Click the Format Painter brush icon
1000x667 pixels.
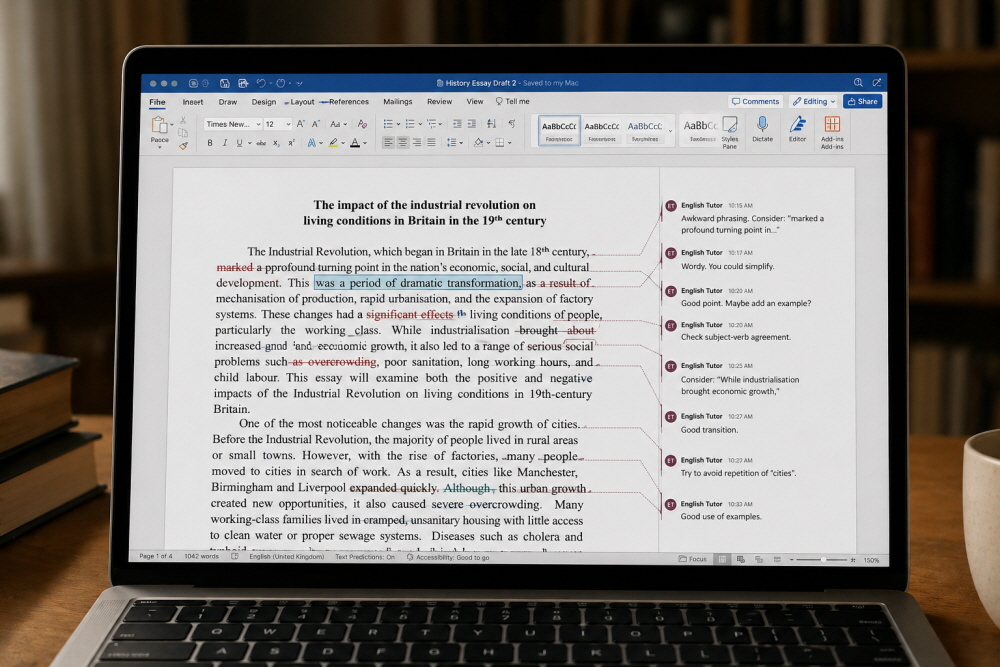[x=183, y=145]
